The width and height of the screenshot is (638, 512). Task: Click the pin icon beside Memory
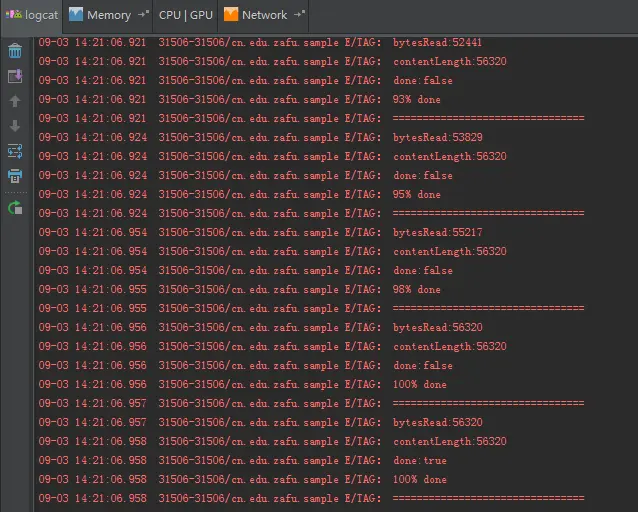pos(143,15)
